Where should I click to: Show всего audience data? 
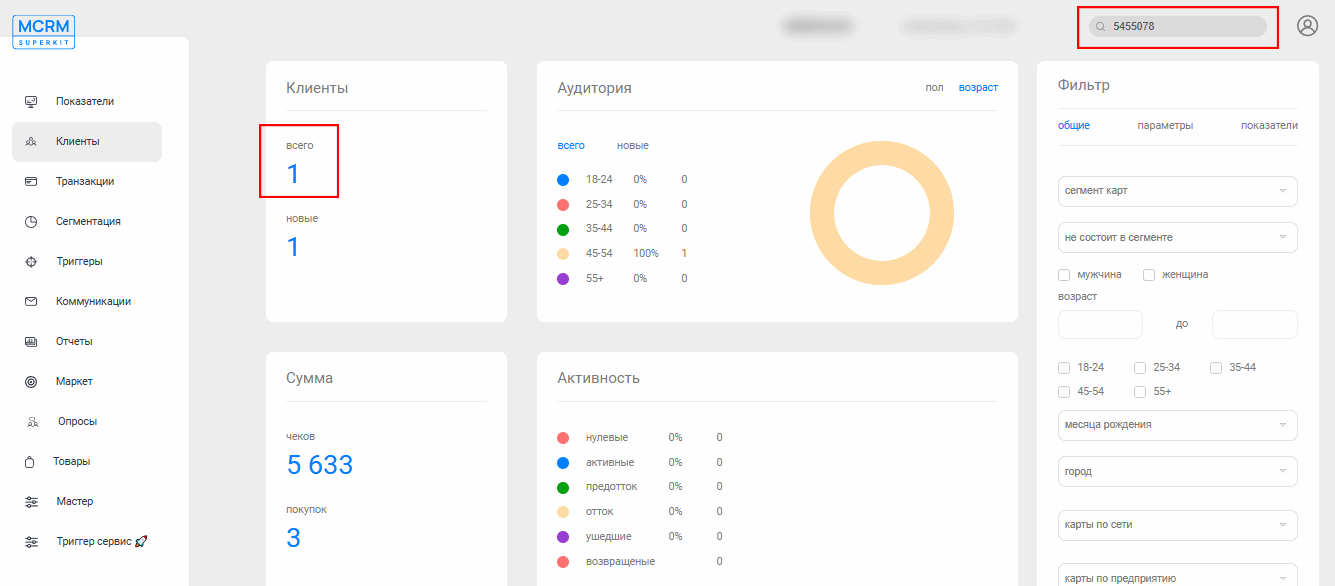[x=571, y=146]
